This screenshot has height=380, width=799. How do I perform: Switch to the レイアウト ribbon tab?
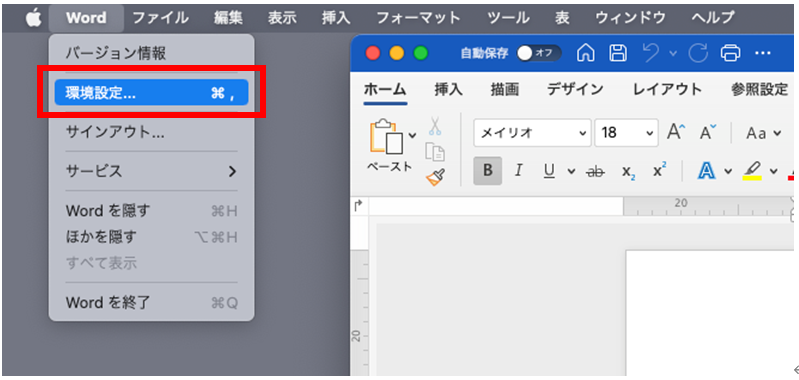point(667,90)
